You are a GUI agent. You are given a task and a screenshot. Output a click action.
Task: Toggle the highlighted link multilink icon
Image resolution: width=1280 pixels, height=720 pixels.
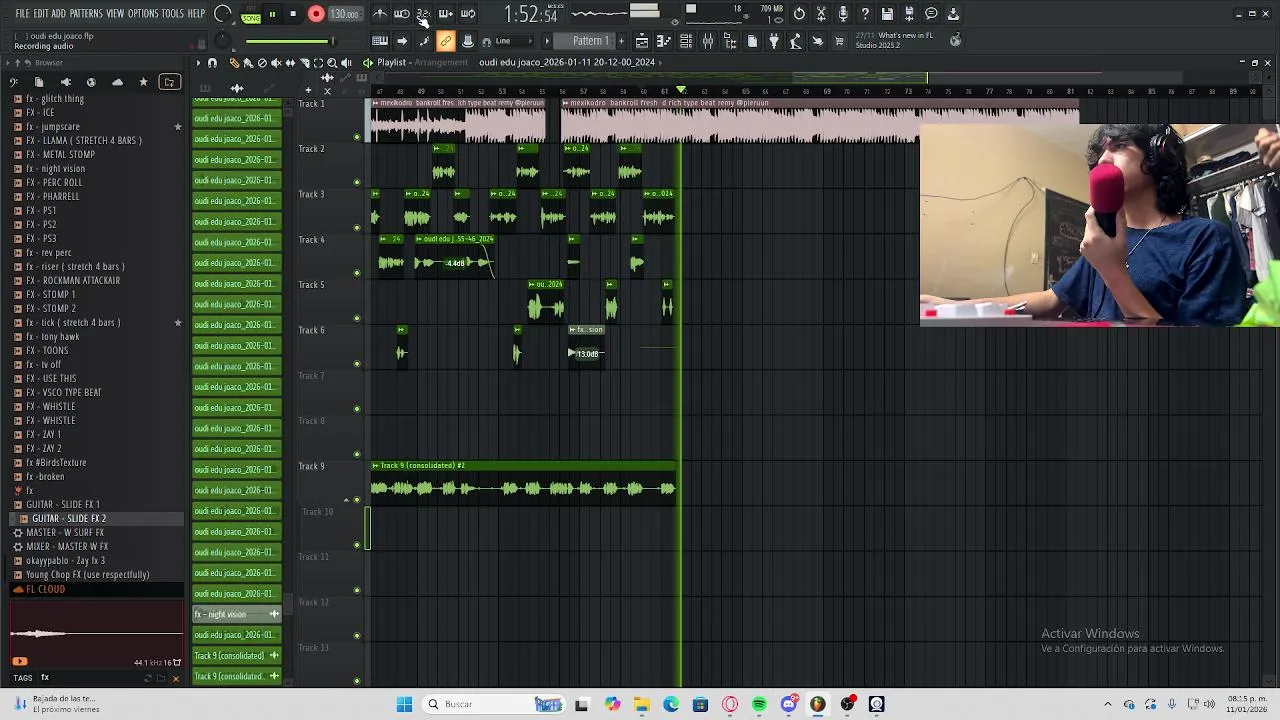click(x=446, y=41)
